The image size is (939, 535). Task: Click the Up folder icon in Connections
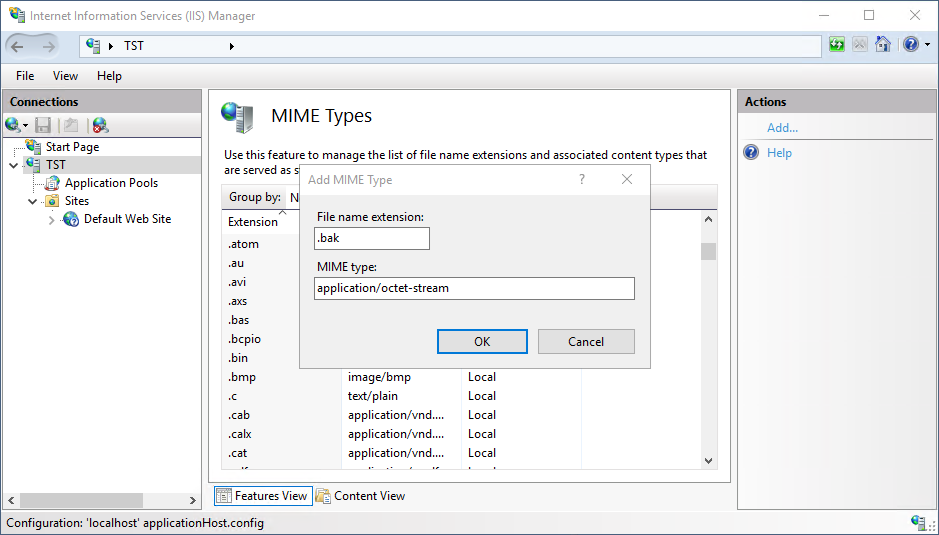(71, 125)
